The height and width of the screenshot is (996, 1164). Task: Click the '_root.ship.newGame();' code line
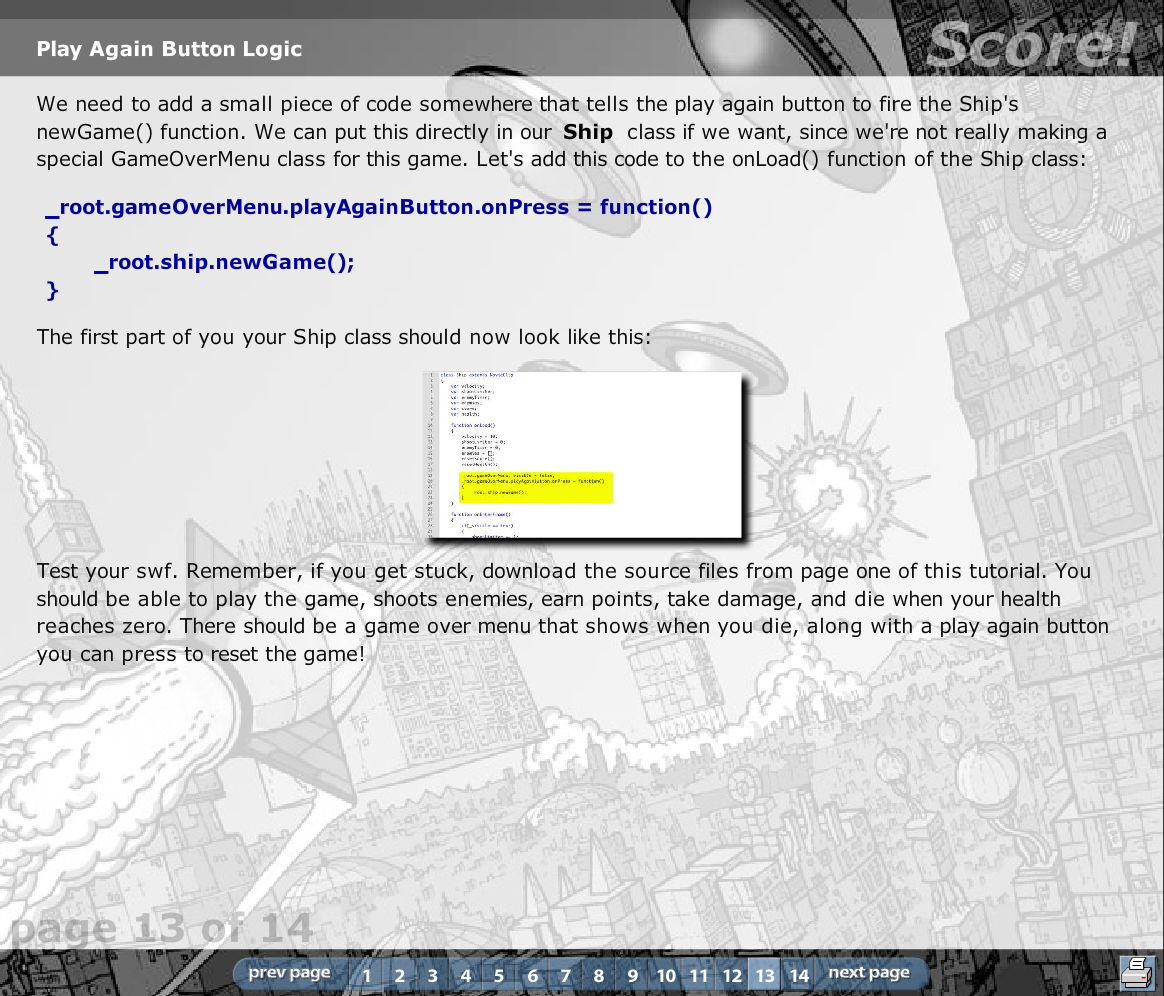pos(224,263)
